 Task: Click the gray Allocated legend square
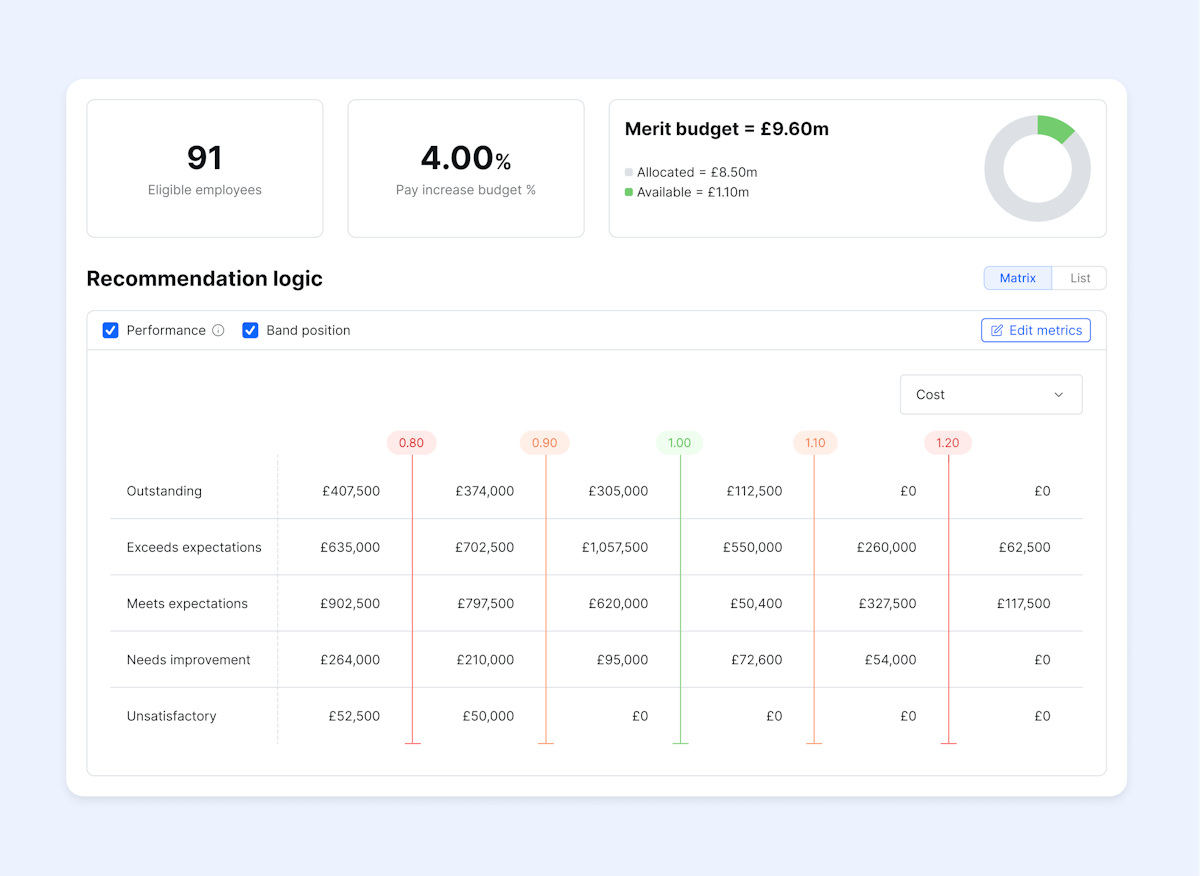pos(628,172)
